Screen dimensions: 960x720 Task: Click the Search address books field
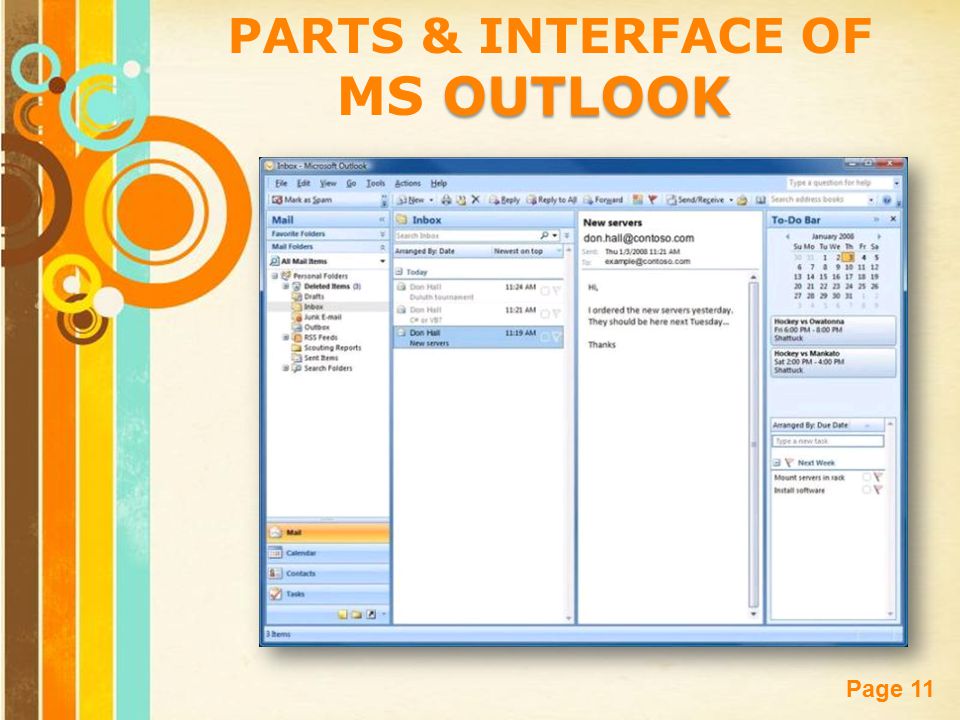[817, 200]
